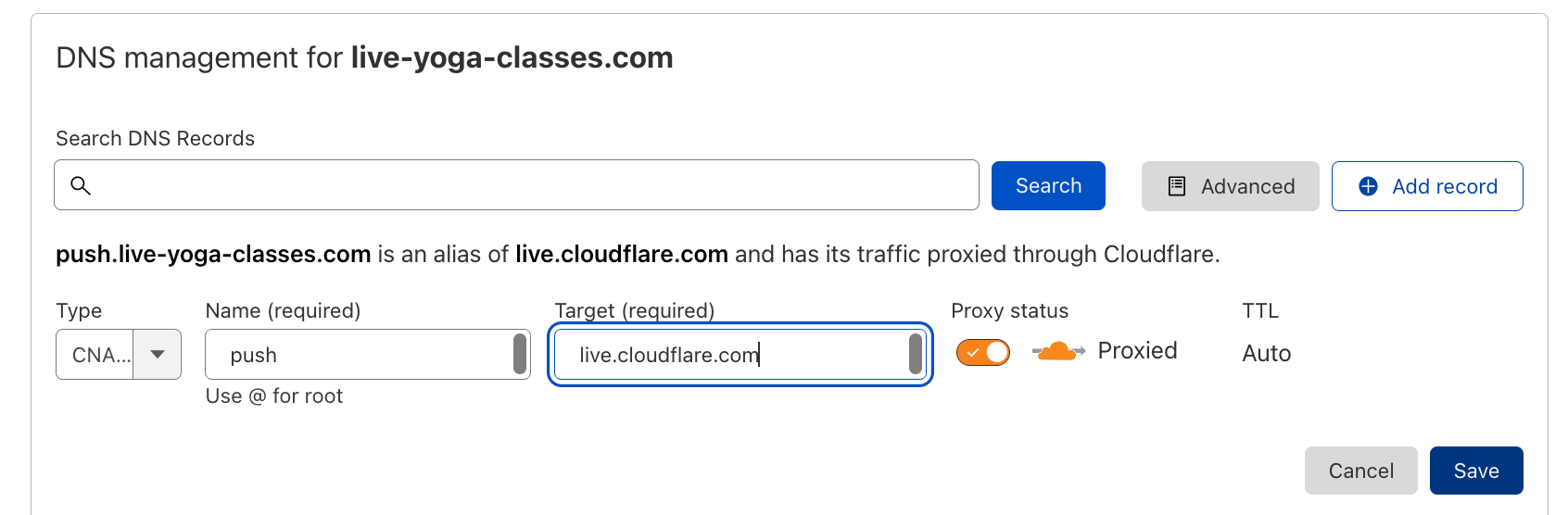Screen dimensions: 1568x515
Task: Click the gray handle inside the Target field
Action: 916,354
